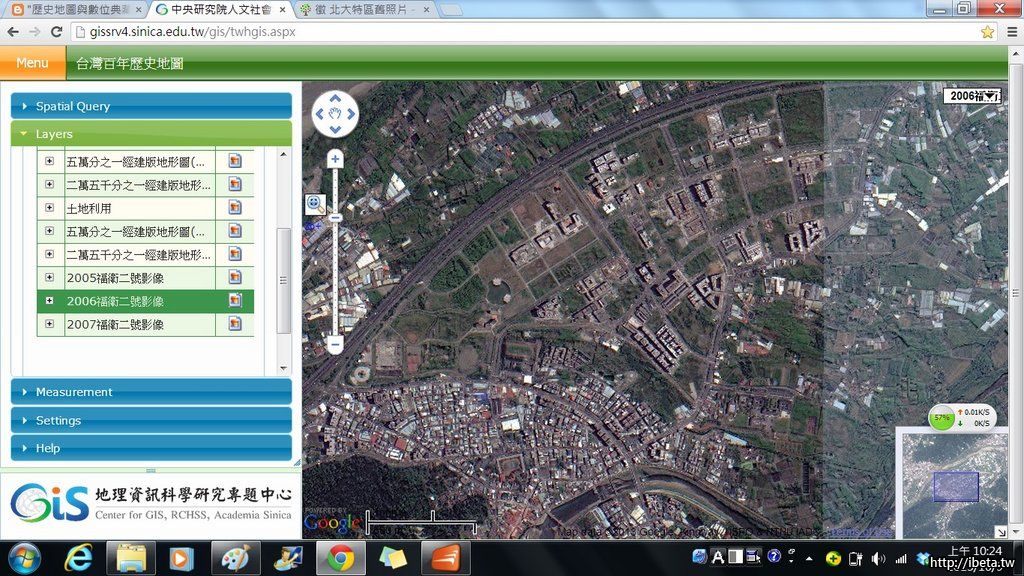Expand the 土地利用 layer node
Viewport: 1024px width, 576px height.
(x=50, y=208)
